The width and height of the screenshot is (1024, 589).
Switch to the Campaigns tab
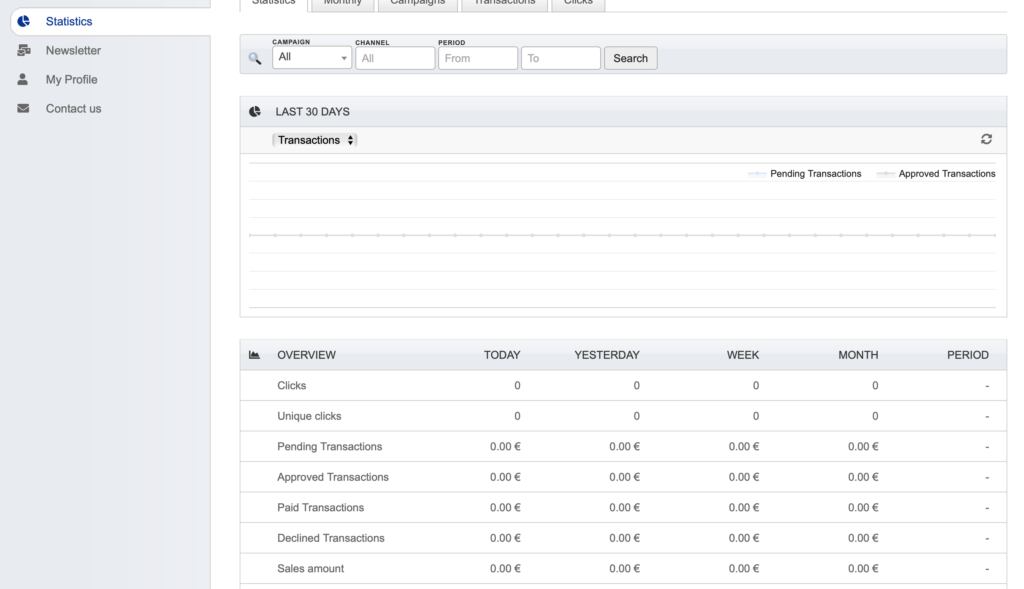[x=418, y=3]
